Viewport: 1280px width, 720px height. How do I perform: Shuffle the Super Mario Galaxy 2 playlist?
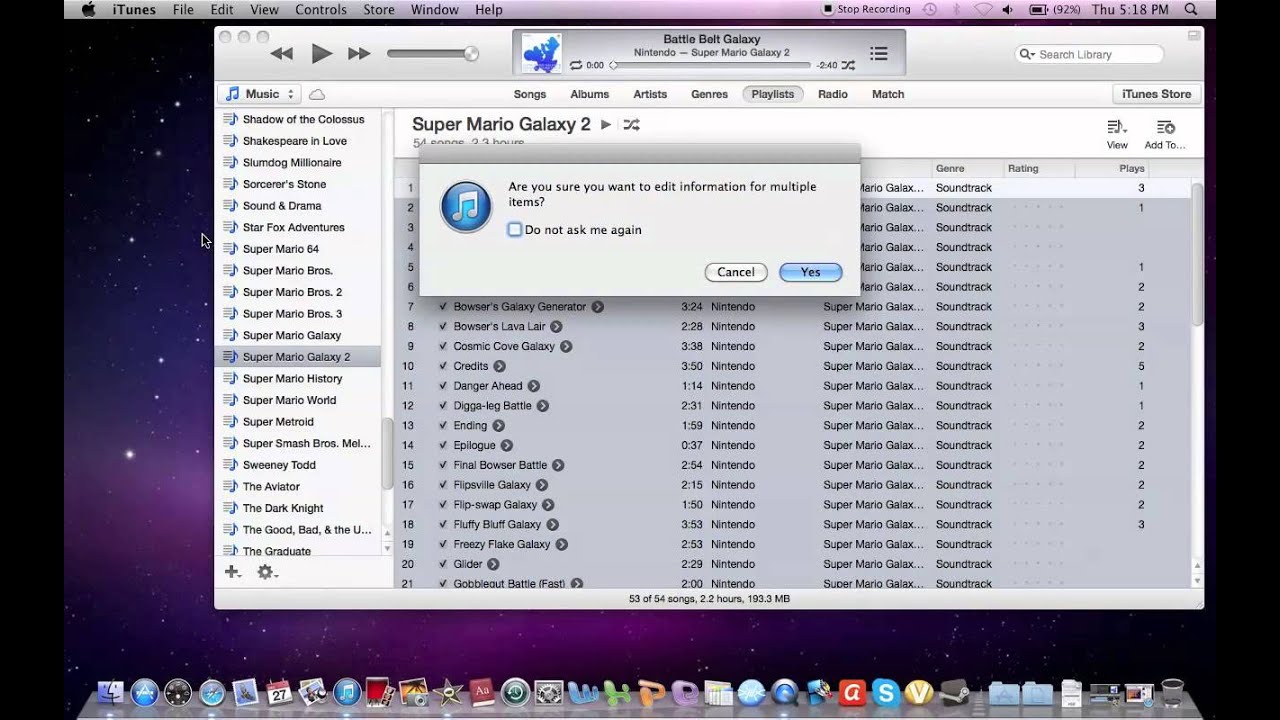(631, 125)
